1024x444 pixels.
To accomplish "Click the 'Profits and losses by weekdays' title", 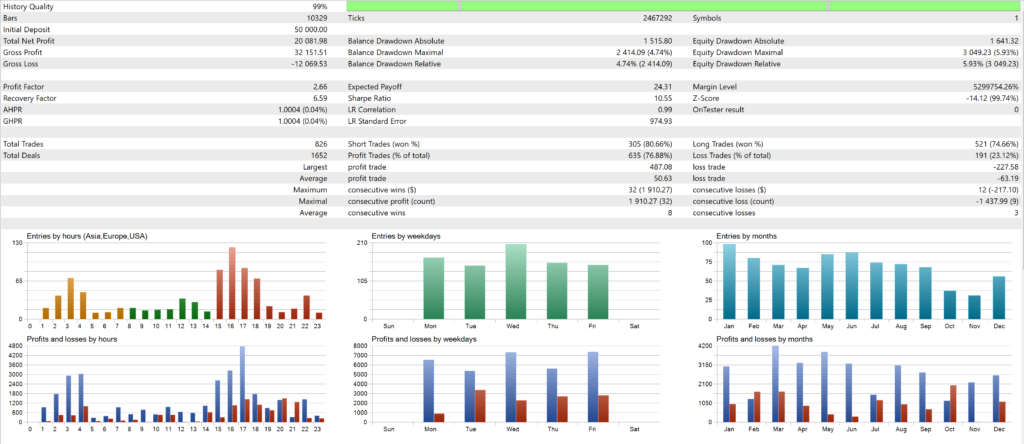I will 423,339.
